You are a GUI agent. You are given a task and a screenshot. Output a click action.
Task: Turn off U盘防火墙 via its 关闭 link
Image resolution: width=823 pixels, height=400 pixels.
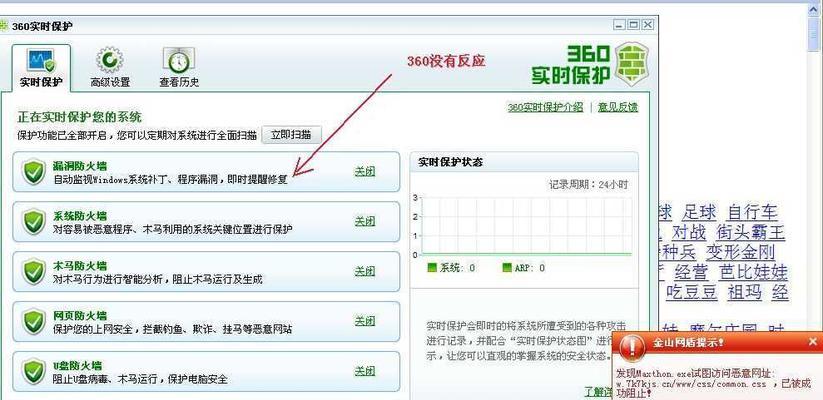(365, 371)
